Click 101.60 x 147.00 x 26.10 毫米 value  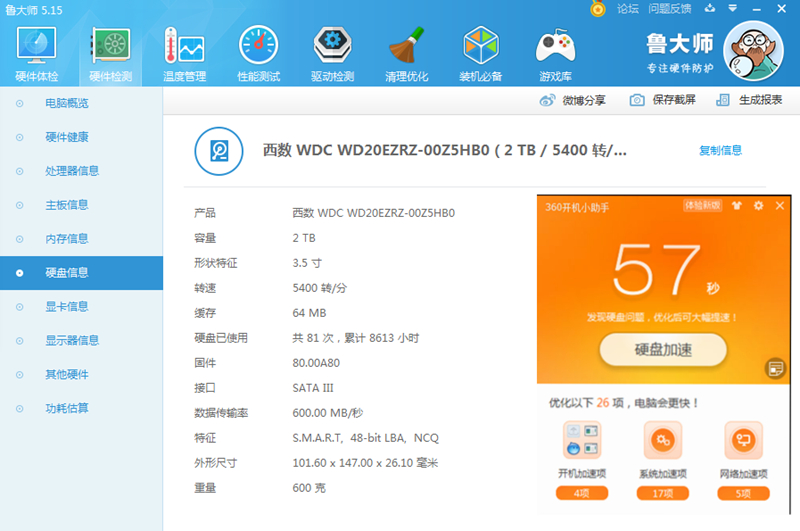[365, 463]
